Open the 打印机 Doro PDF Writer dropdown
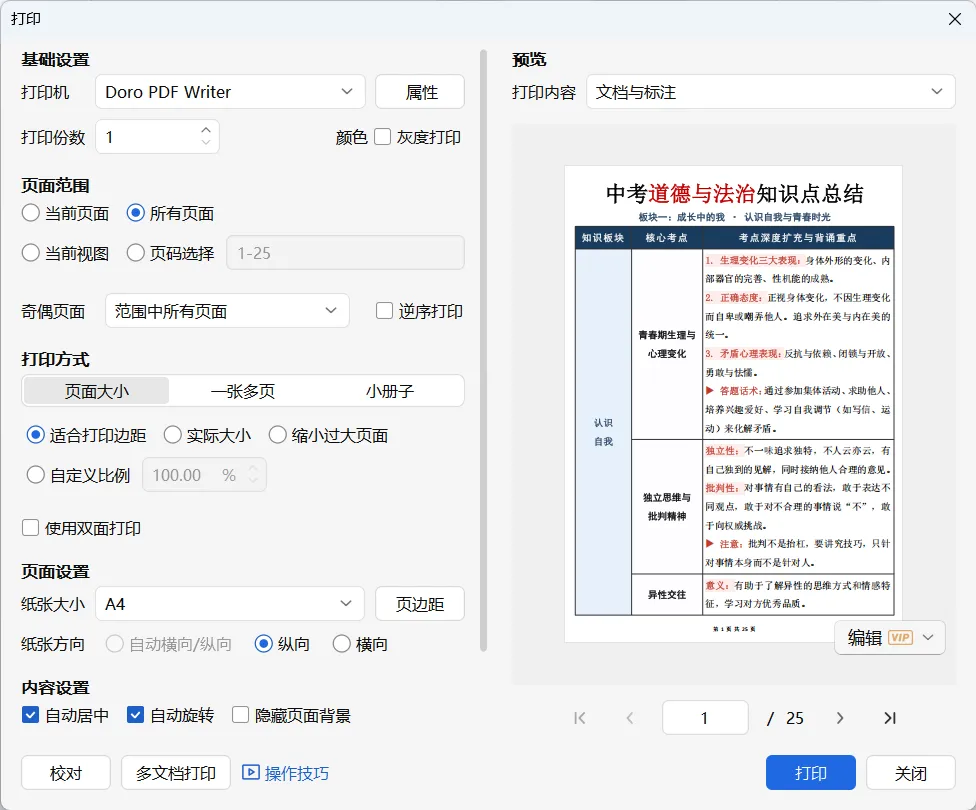976x810 pixels. pyautogui.click(x=230, y=92)
